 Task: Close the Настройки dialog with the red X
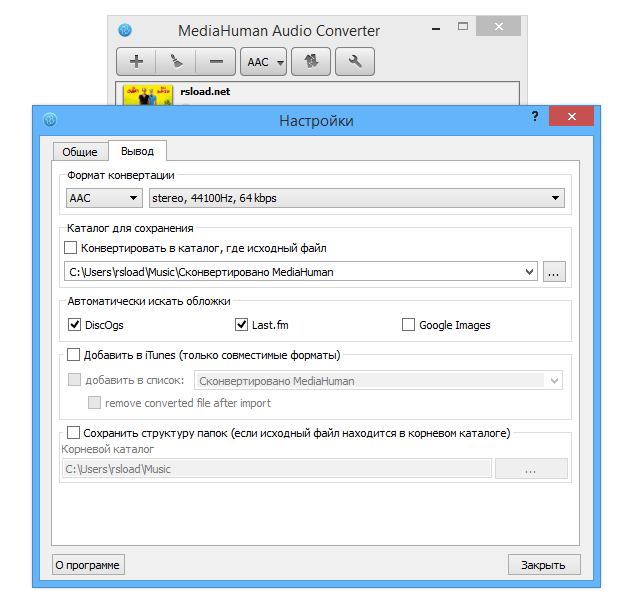[x=571, y=116]
